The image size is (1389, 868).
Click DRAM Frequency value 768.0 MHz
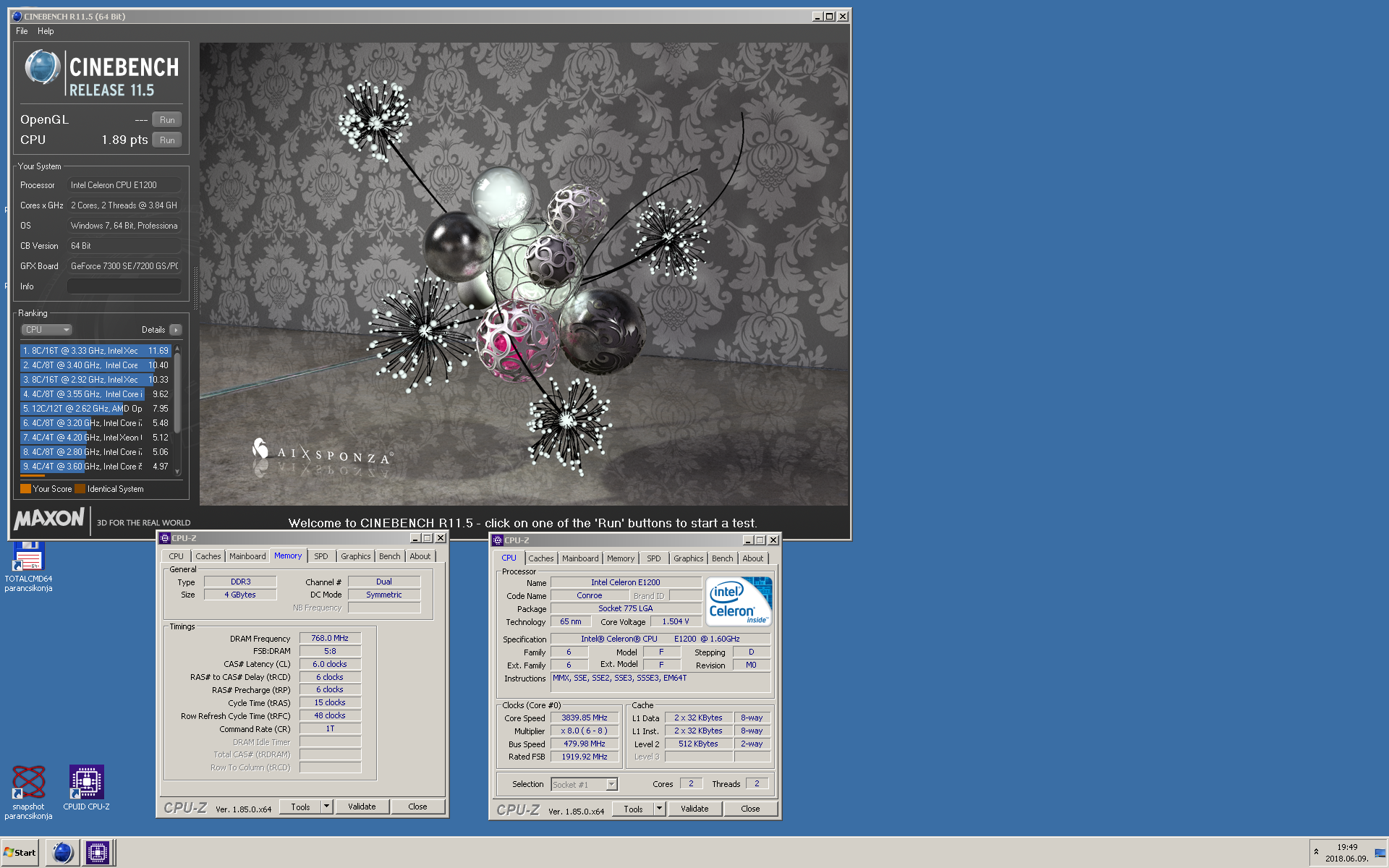330,638
